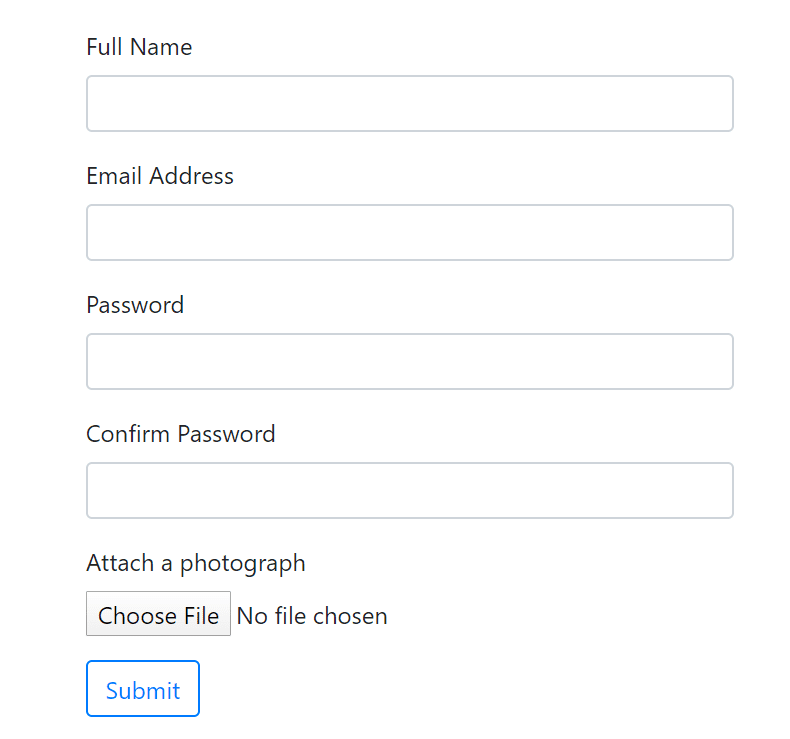
Task: Submit the registration form
Action: point(143,689)
